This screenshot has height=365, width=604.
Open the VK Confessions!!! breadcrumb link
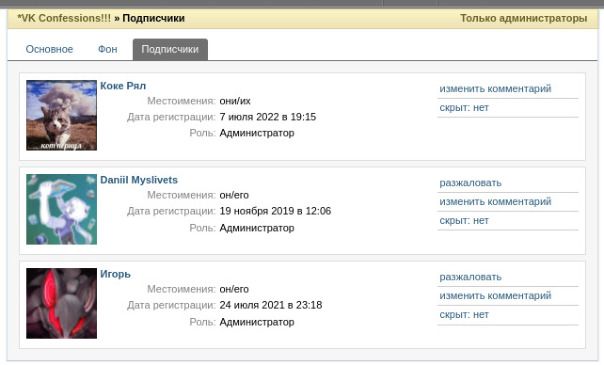(64, 18)
